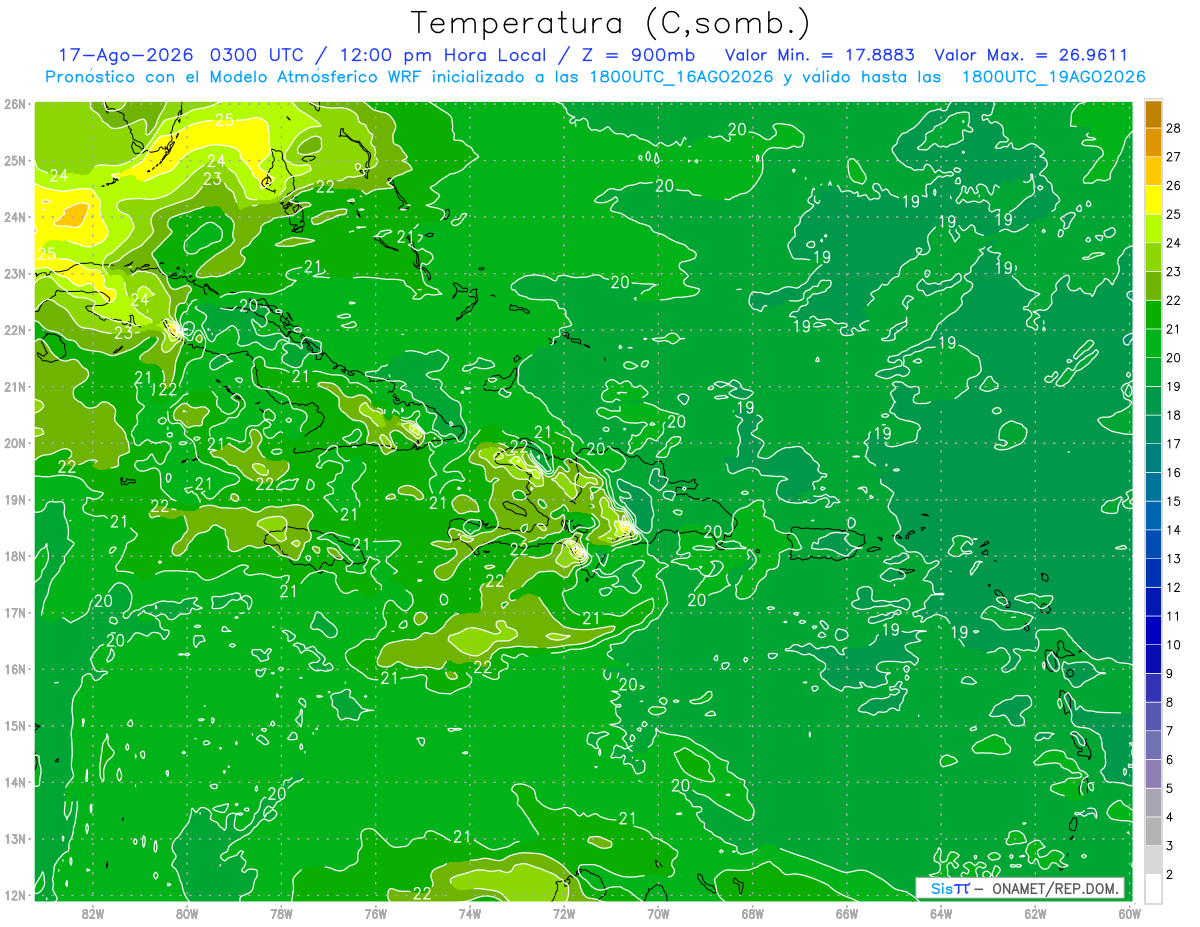This screenshot has height=927, width=1200.
Task: Click the color bar legend value "4"
Action: point(1170,817)
